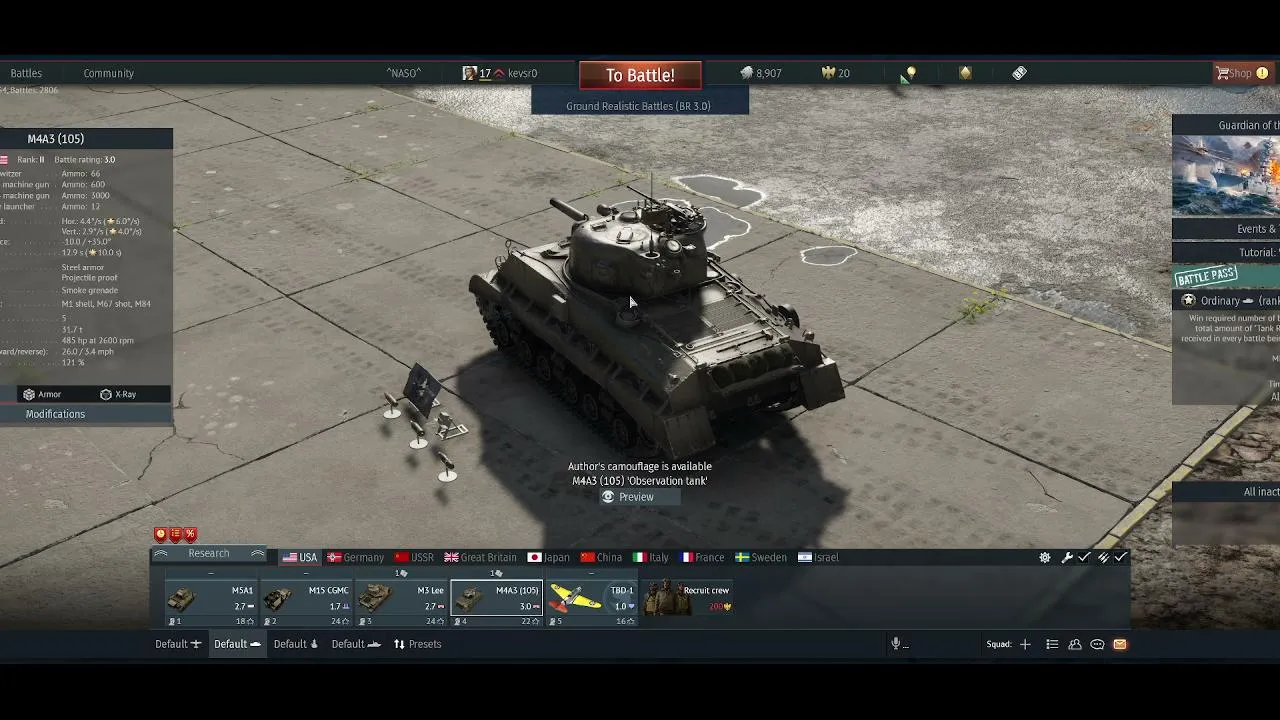Change game mode Ground Realistic Battles

pos(639,106)
